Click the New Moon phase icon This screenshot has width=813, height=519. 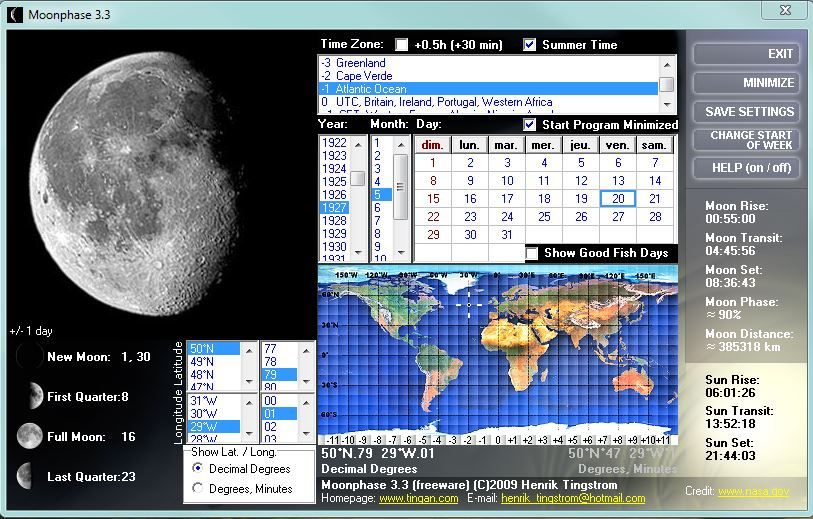30,357
